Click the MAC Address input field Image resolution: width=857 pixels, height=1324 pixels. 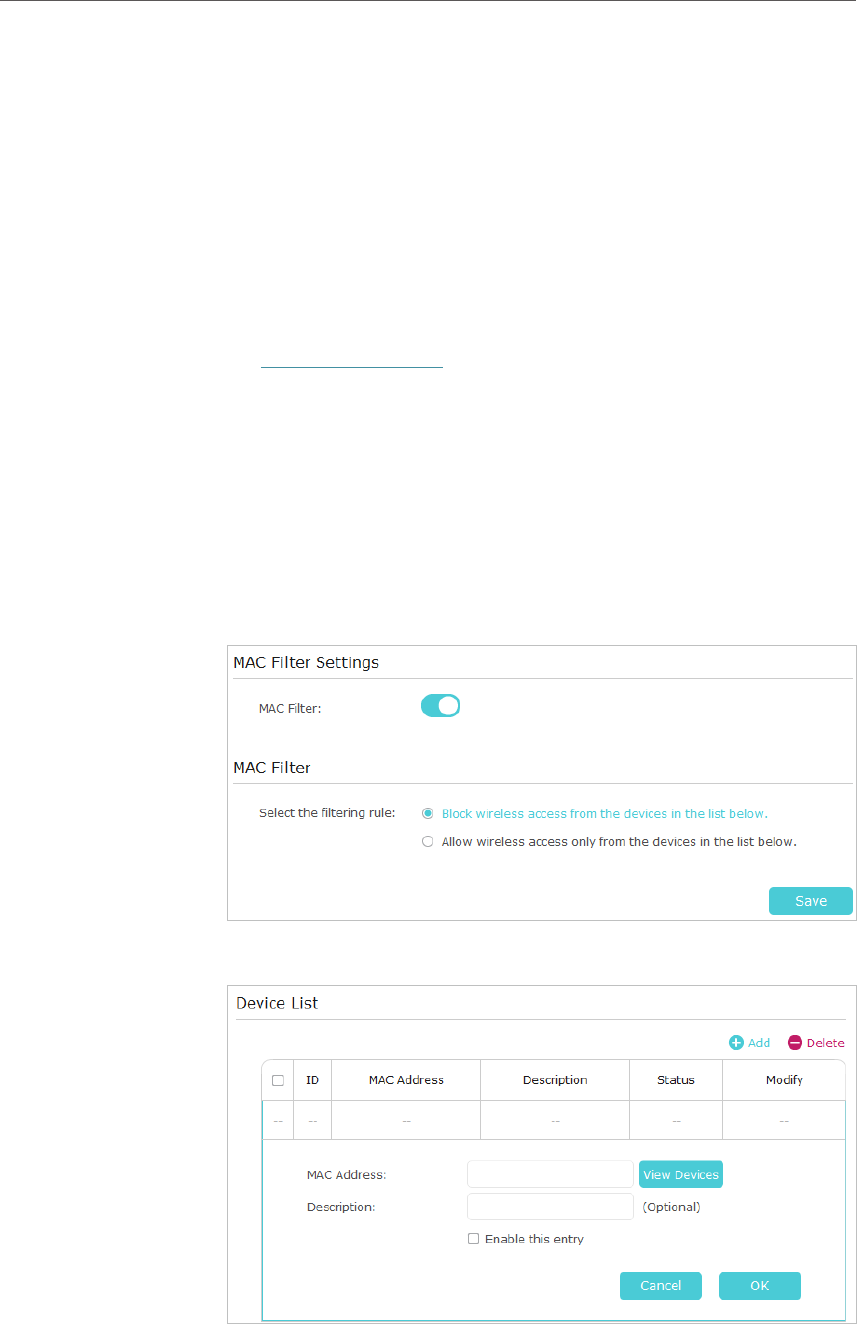(x=550, y=1174)
